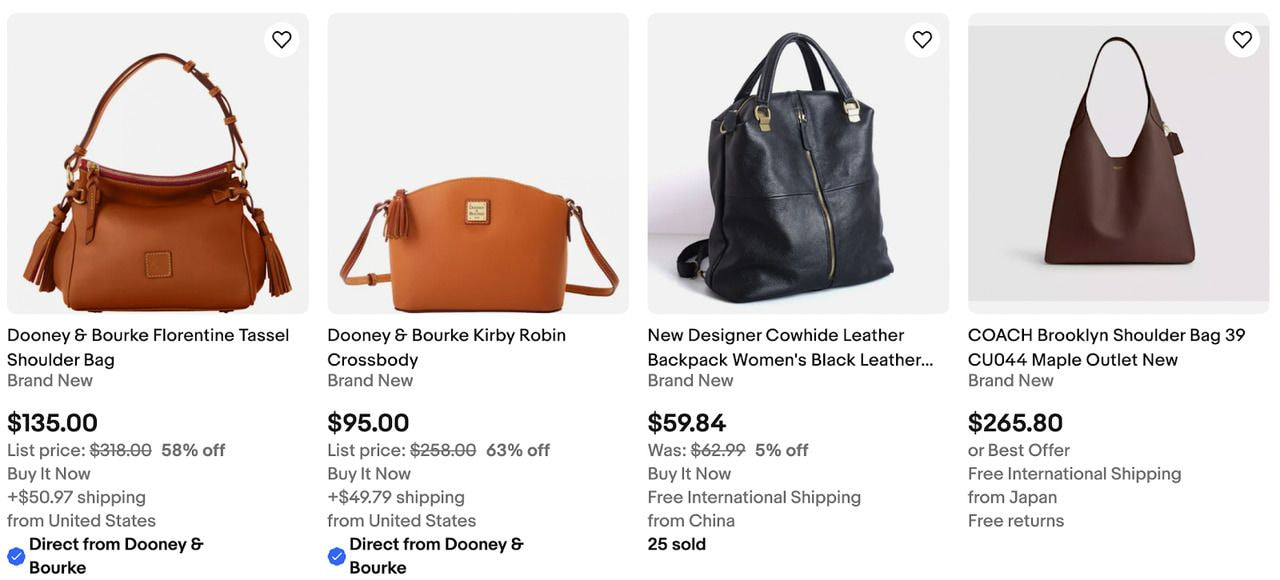
Task: Click the 25 sold label on the backpack listing
Action: pos(677,543)
